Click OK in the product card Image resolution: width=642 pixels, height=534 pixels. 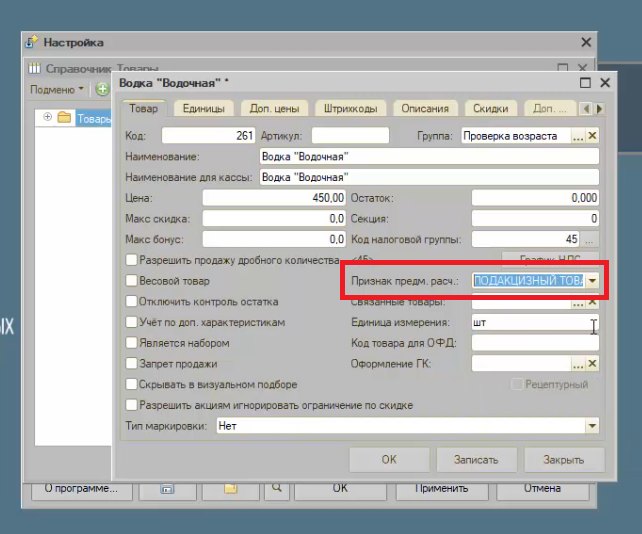tap(389, 459)
